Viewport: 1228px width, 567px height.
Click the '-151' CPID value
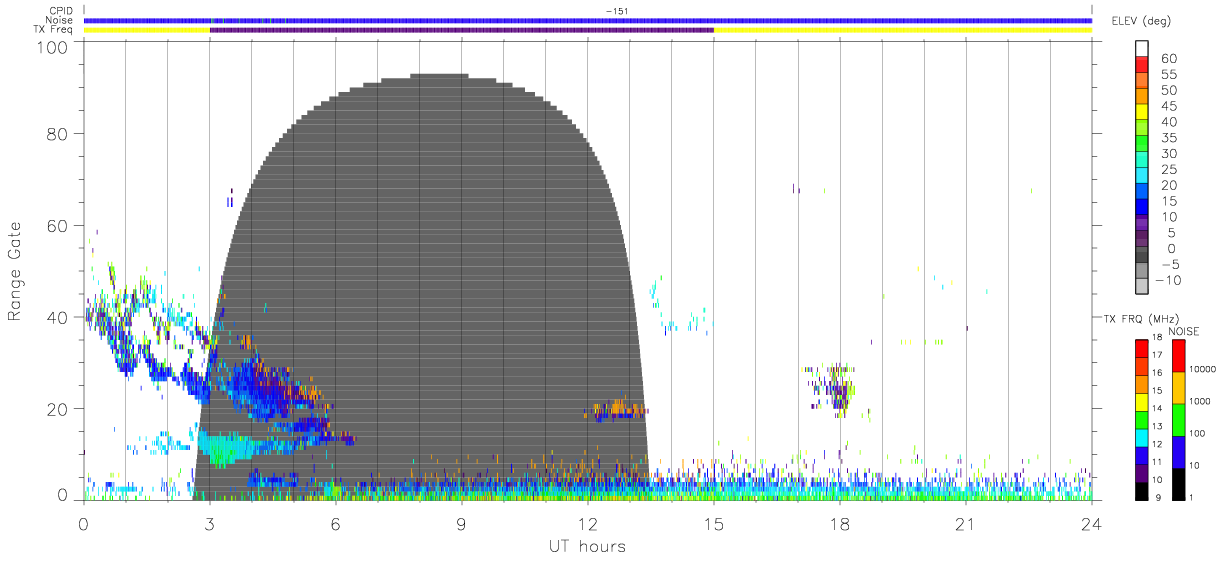point(616,11)
